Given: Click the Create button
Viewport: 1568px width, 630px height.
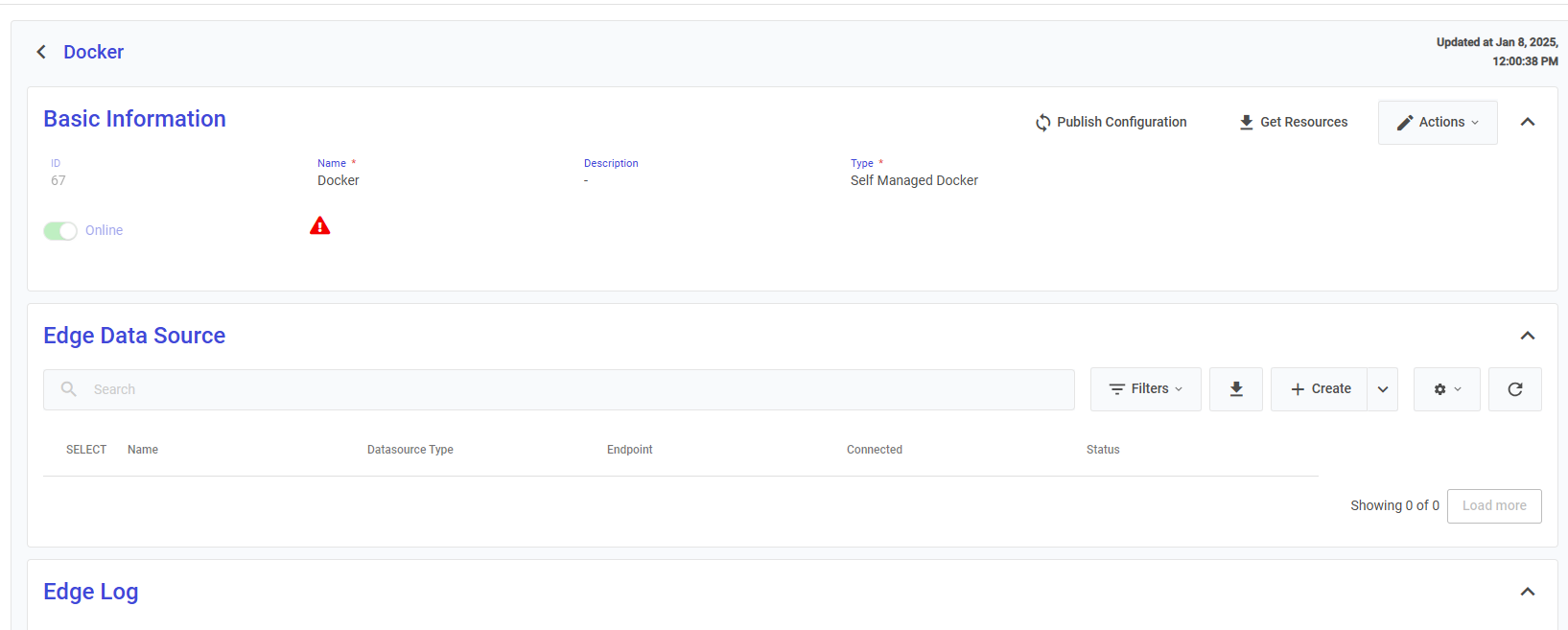Looking at the screenshot, I should coord(1320,389).
